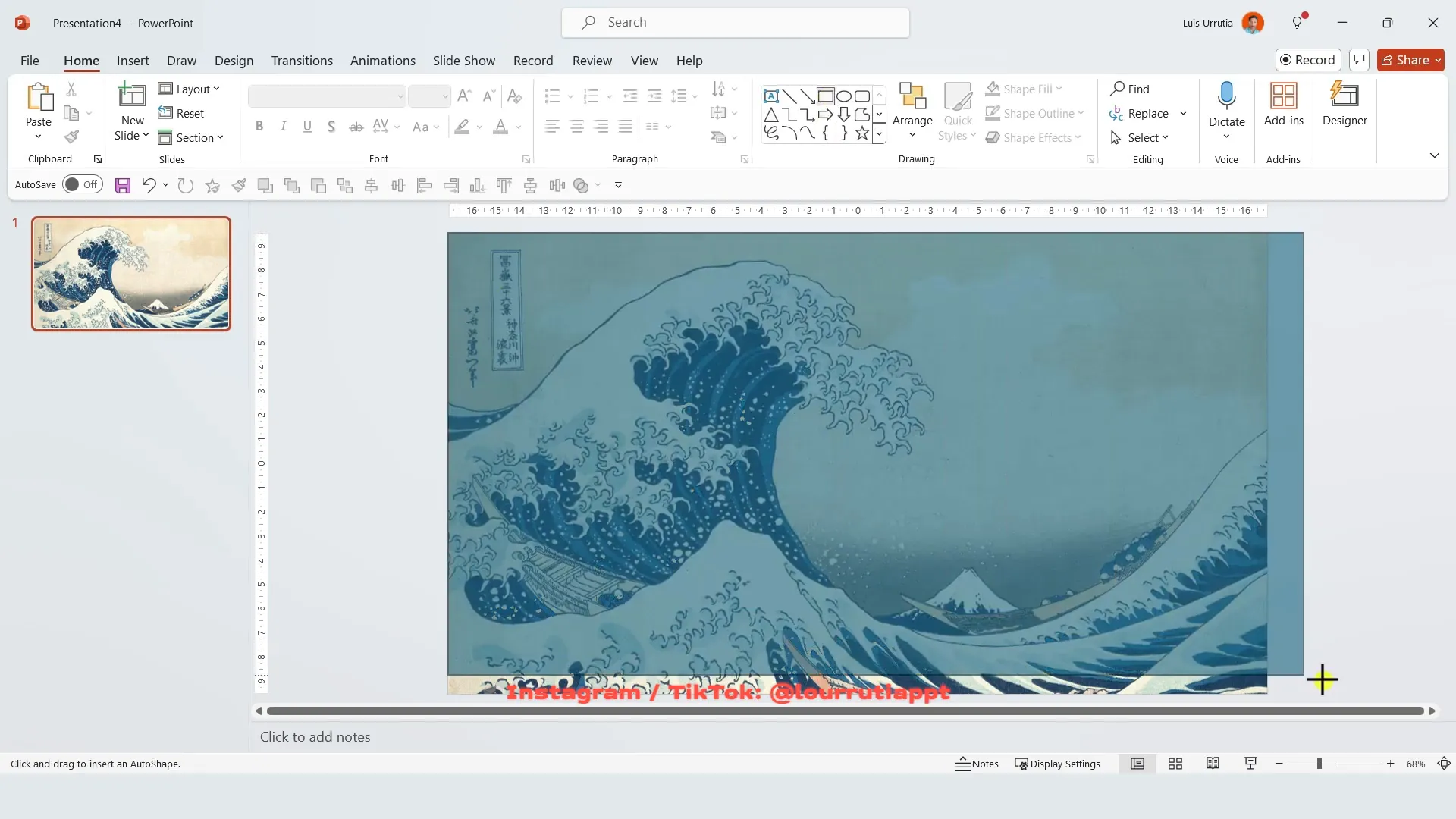Click Align Bottom icon in Quick Access toolbar
Viewport: 1456px width, 819px height.
point(478,185)
